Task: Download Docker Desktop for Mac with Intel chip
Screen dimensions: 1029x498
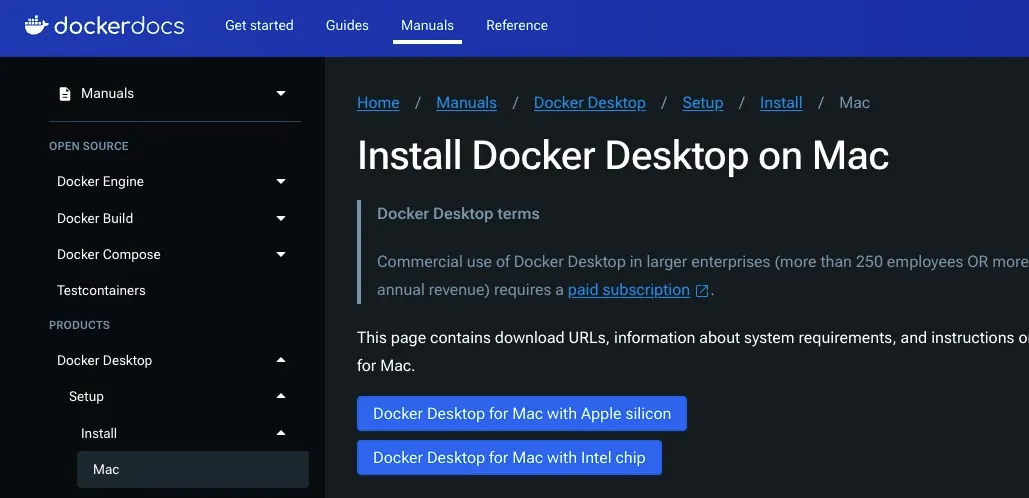Action: [x=509, y=457]
